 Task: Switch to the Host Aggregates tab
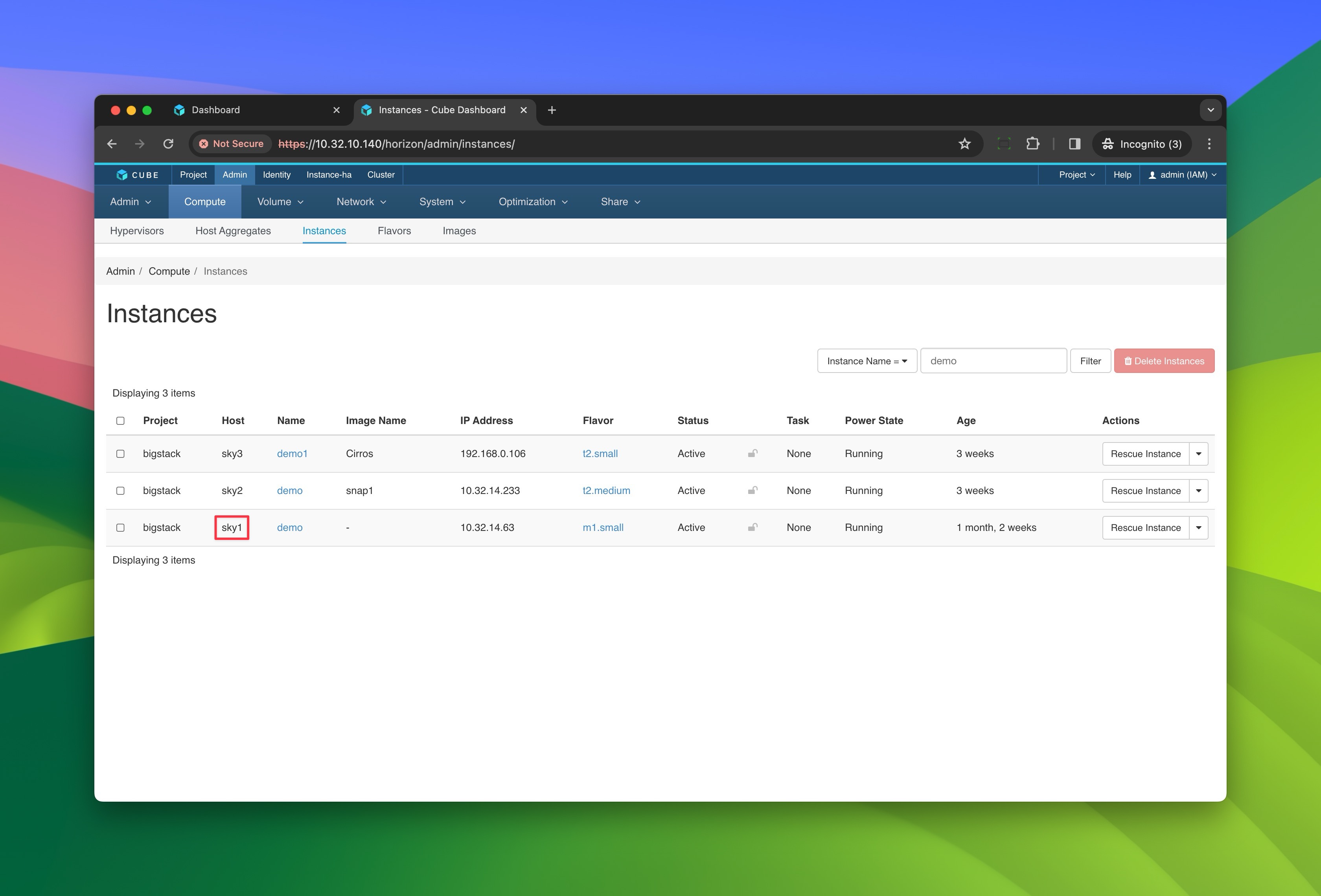[x=233, y=231]
